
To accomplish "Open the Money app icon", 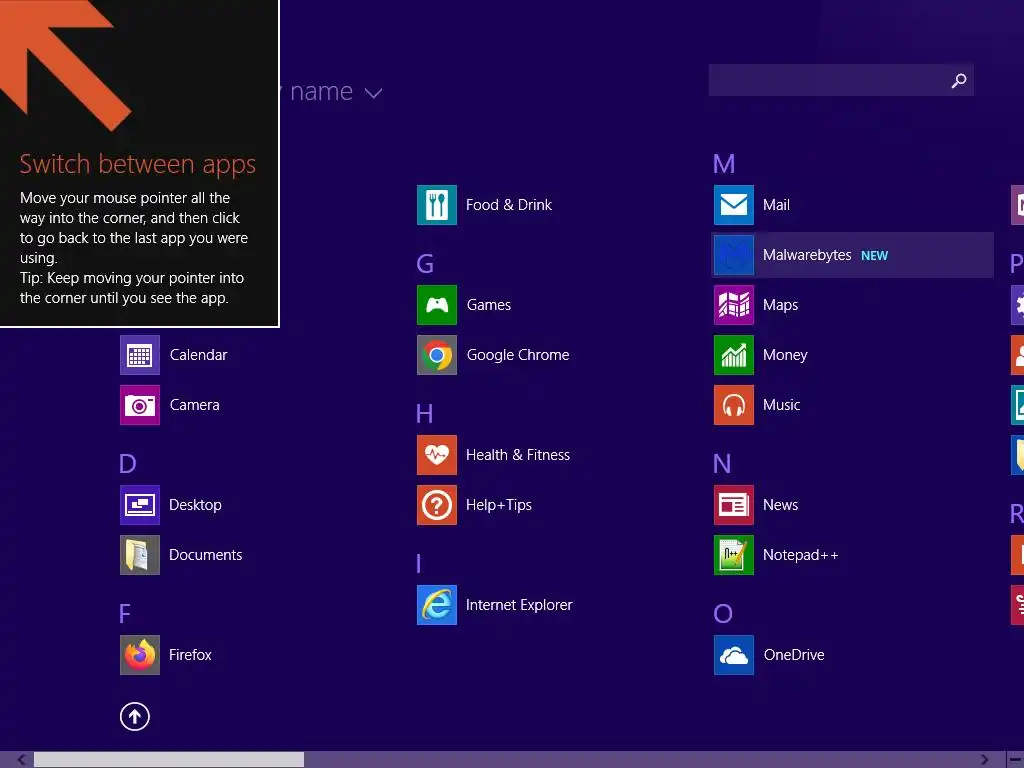I will pyautogui.click(x=734, y=355).
